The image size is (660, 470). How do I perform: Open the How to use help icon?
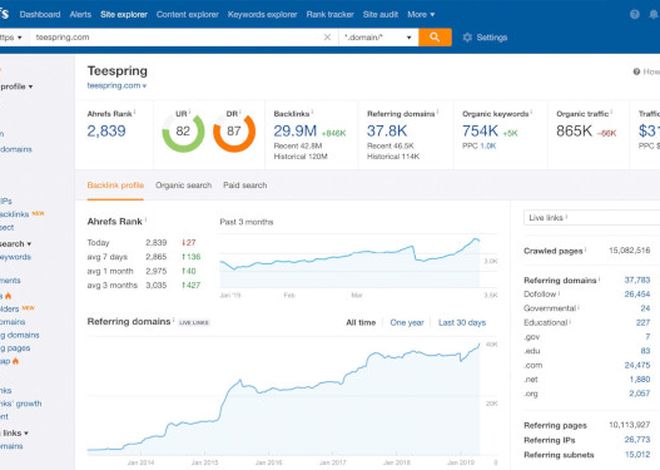coord(636,72)
